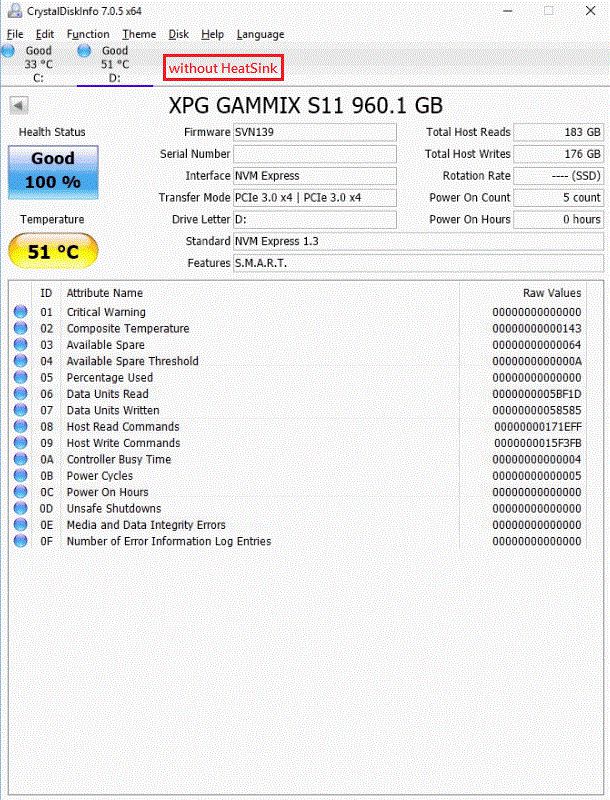Viewport: 610px width, 800px height.
Task: Open the Disk menu
Action: tap(179, 34)
